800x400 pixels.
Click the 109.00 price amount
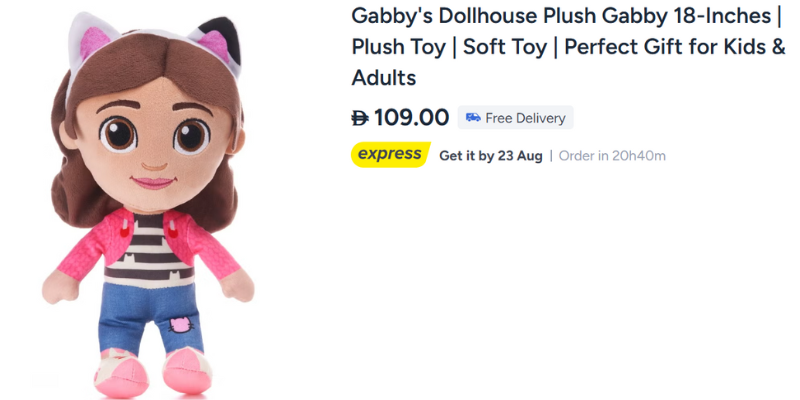pyautogui.click(x=411, y=118)
